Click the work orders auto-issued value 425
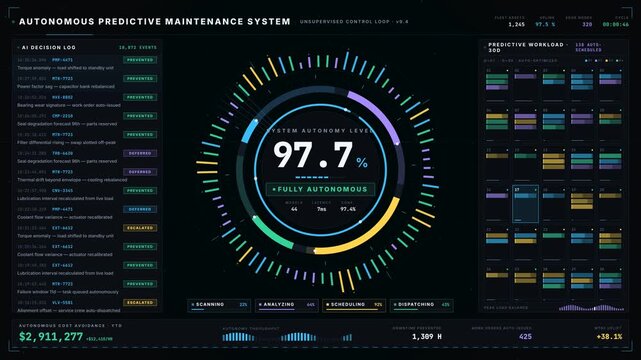Image resolution: width=641 pixels, height=360 pixels. tap(525, 337)
